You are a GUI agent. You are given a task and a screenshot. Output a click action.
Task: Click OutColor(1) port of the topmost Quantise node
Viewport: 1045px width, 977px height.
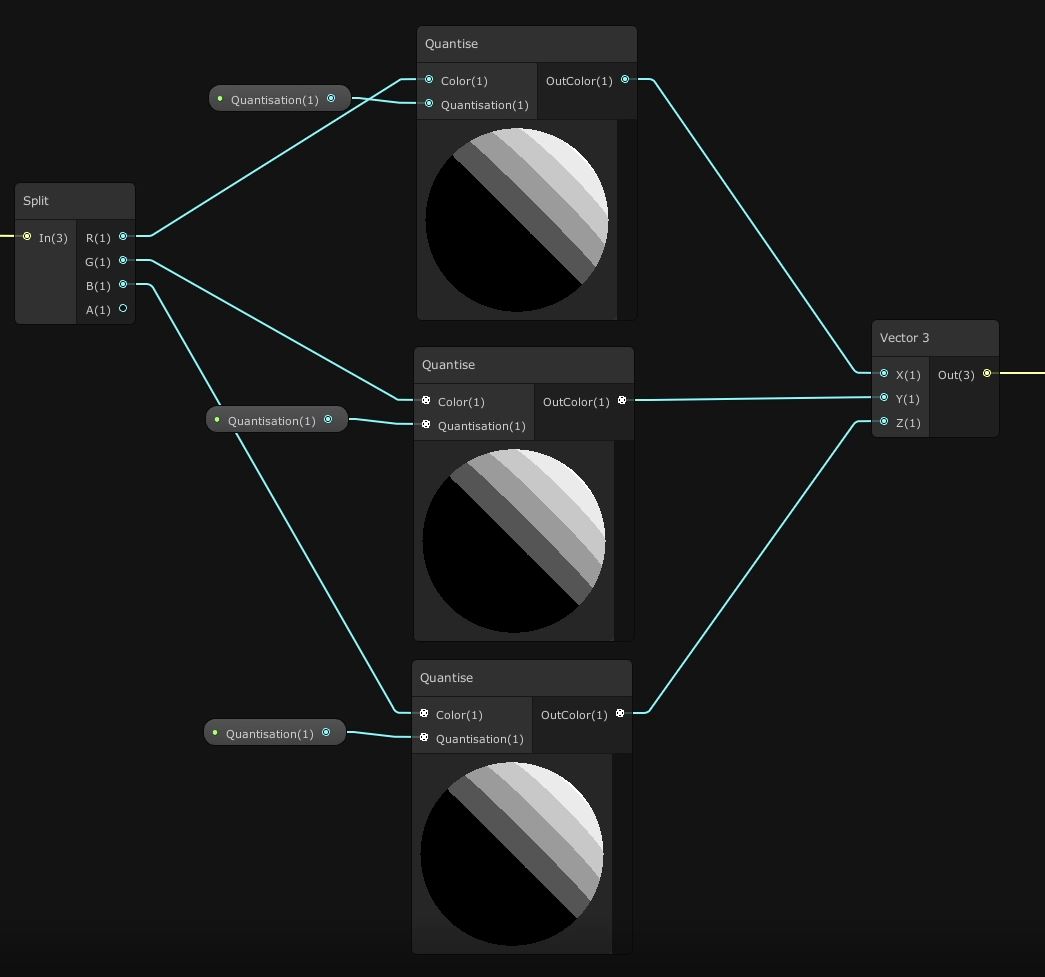coord(625,80)
